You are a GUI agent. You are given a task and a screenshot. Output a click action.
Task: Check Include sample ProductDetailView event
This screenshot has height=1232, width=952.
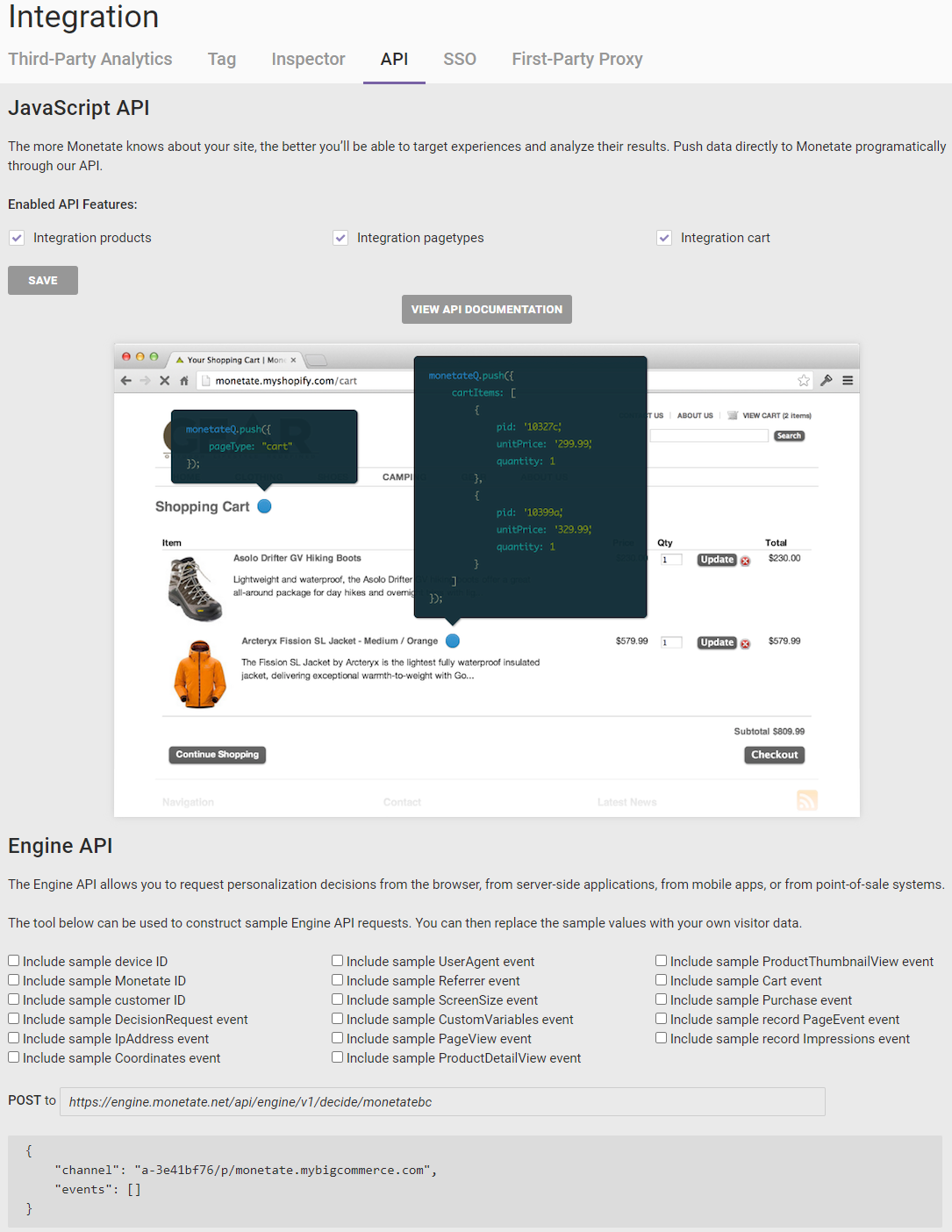click(338, 1057)
